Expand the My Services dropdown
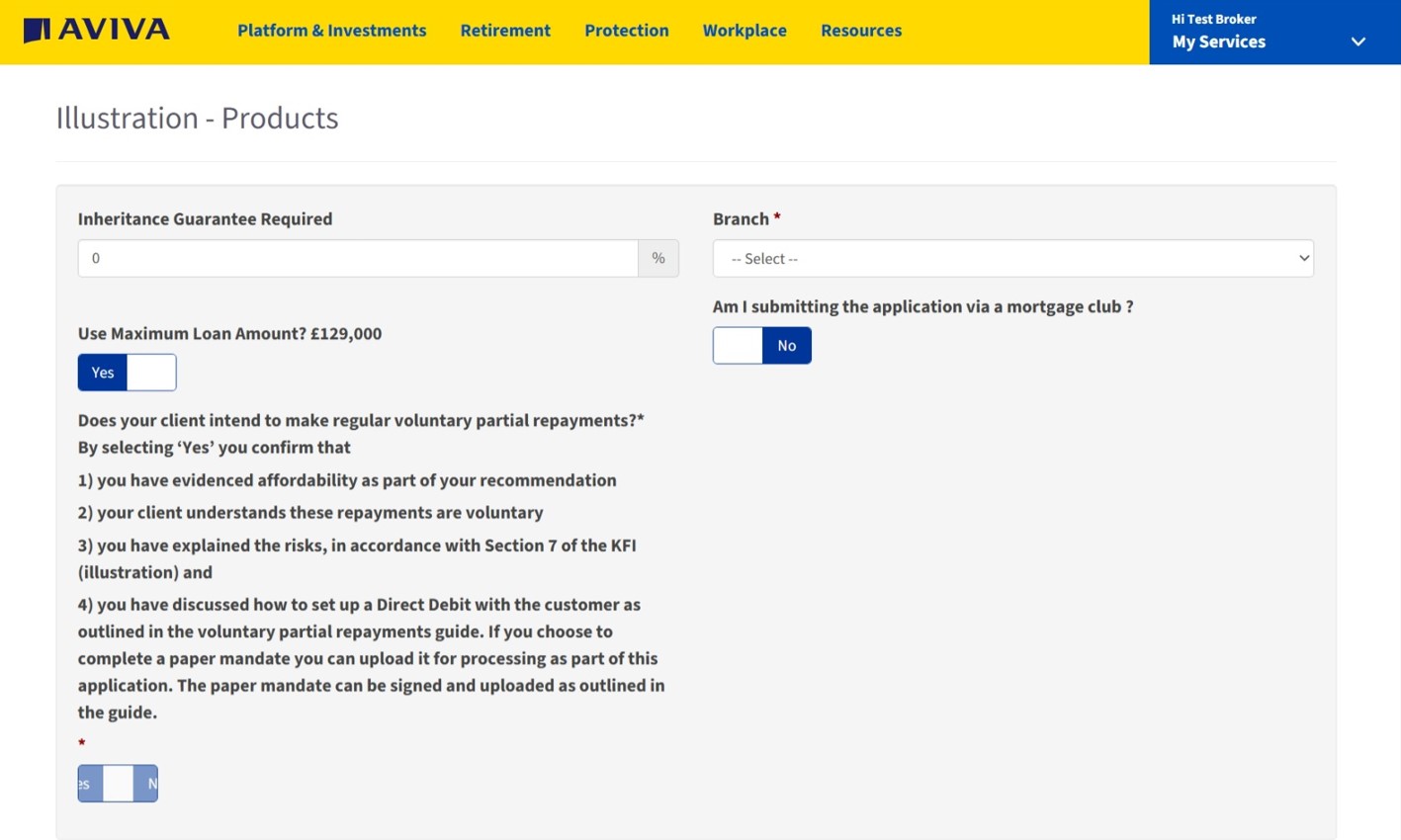 1274,32
